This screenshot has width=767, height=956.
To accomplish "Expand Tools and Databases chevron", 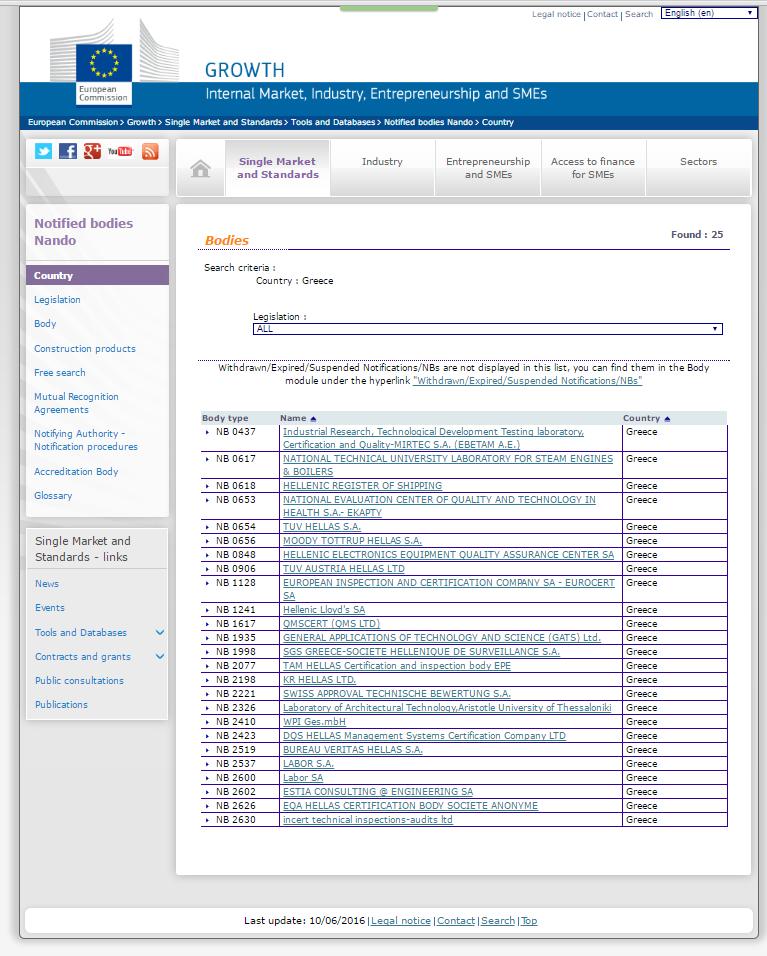I will [160, 632].
